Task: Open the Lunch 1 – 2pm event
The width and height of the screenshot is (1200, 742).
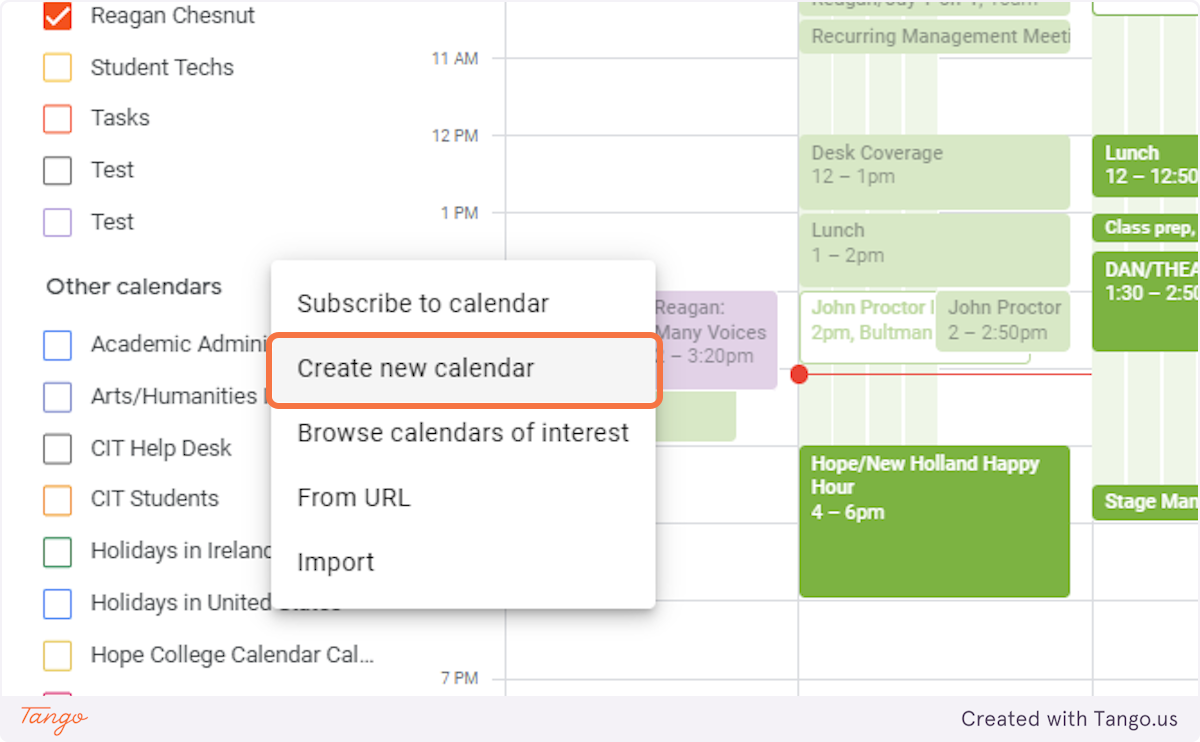Action: click(933, 249)
